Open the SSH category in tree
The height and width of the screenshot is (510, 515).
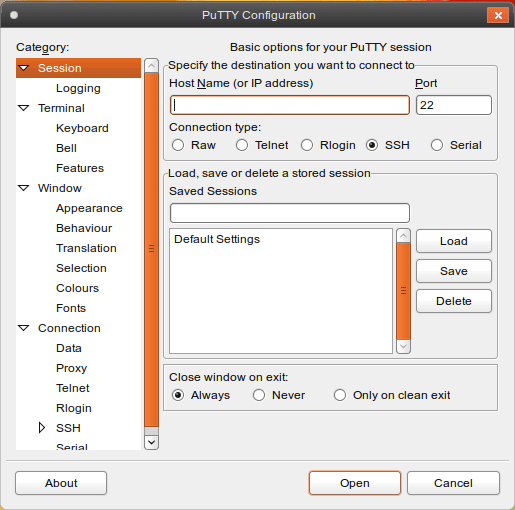[x=68, y=428]
